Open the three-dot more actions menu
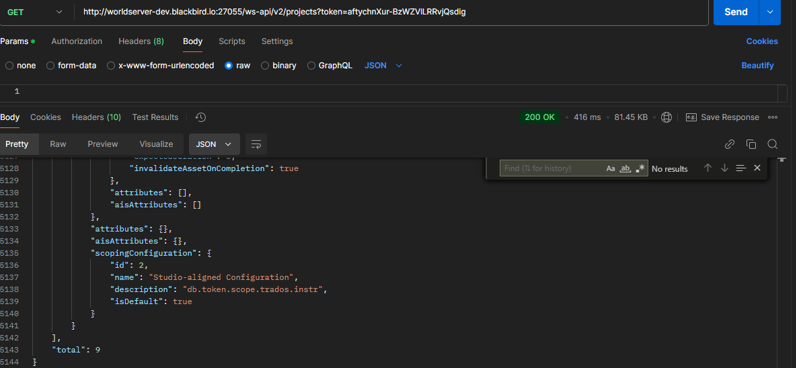This screenshot has width=796, height=368. tap(773, 117)
